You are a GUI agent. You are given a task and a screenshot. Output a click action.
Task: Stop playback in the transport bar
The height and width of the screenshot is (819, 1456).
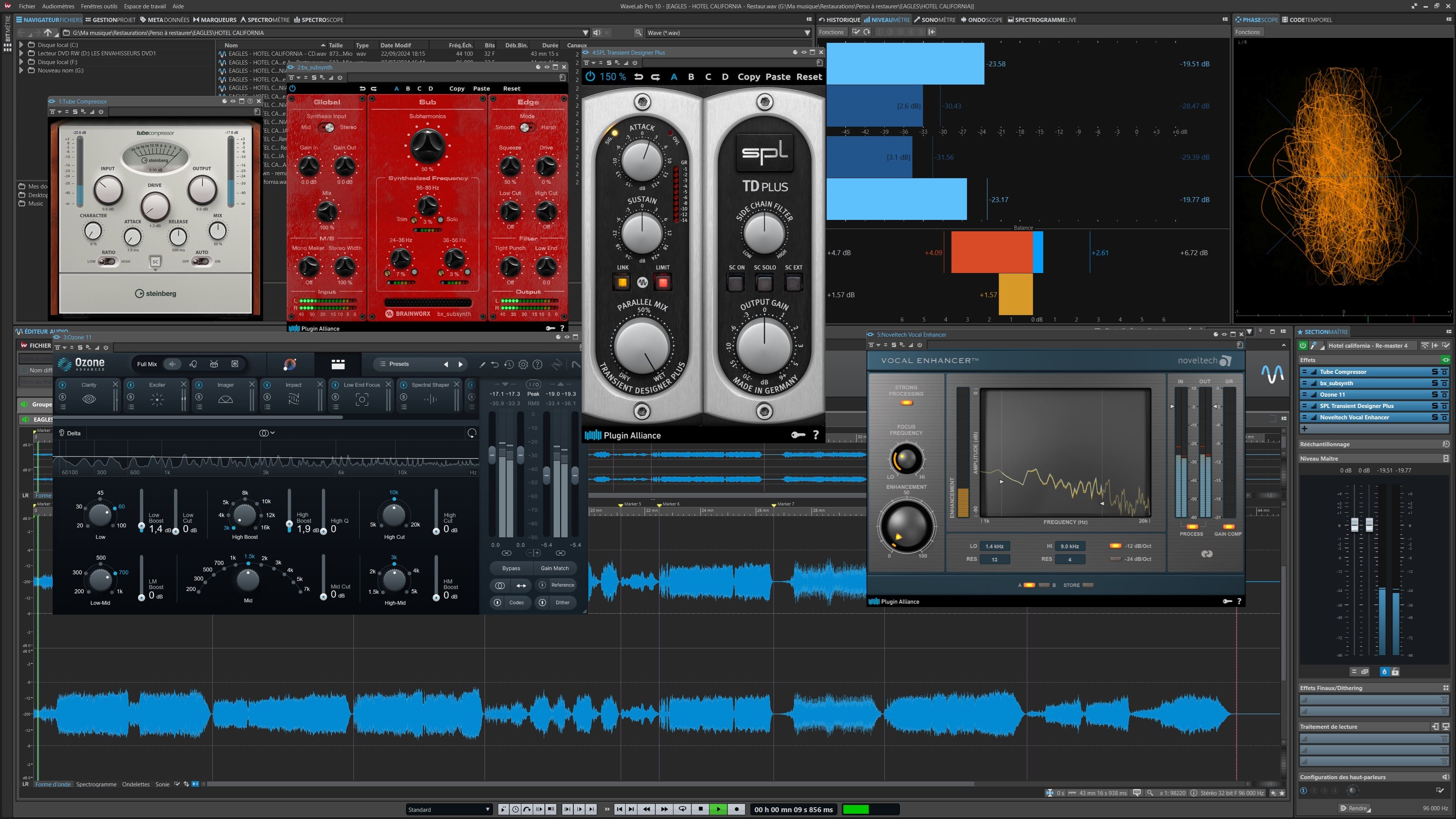click(x=700, y=809)
